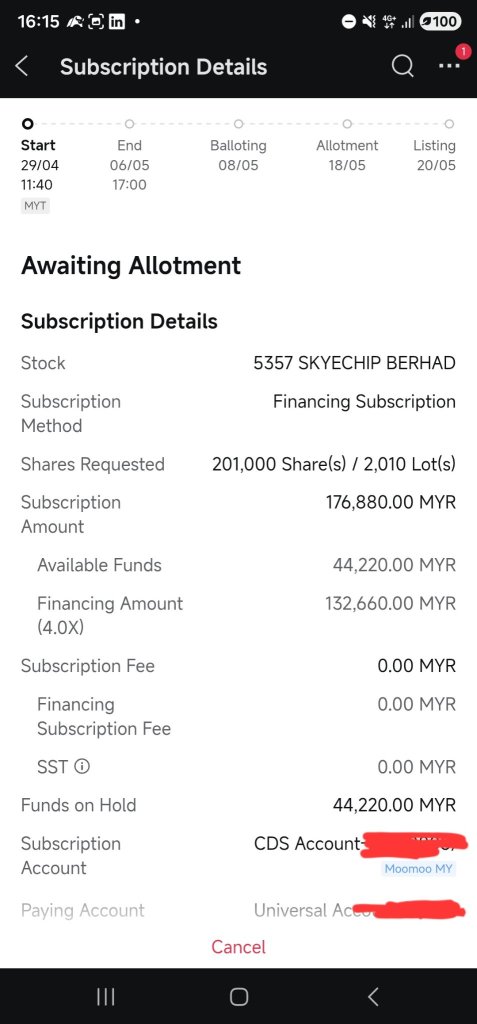Tap the MYT timezone label
This screenshot has height=1024, width=477.
(x=35, y=206)
